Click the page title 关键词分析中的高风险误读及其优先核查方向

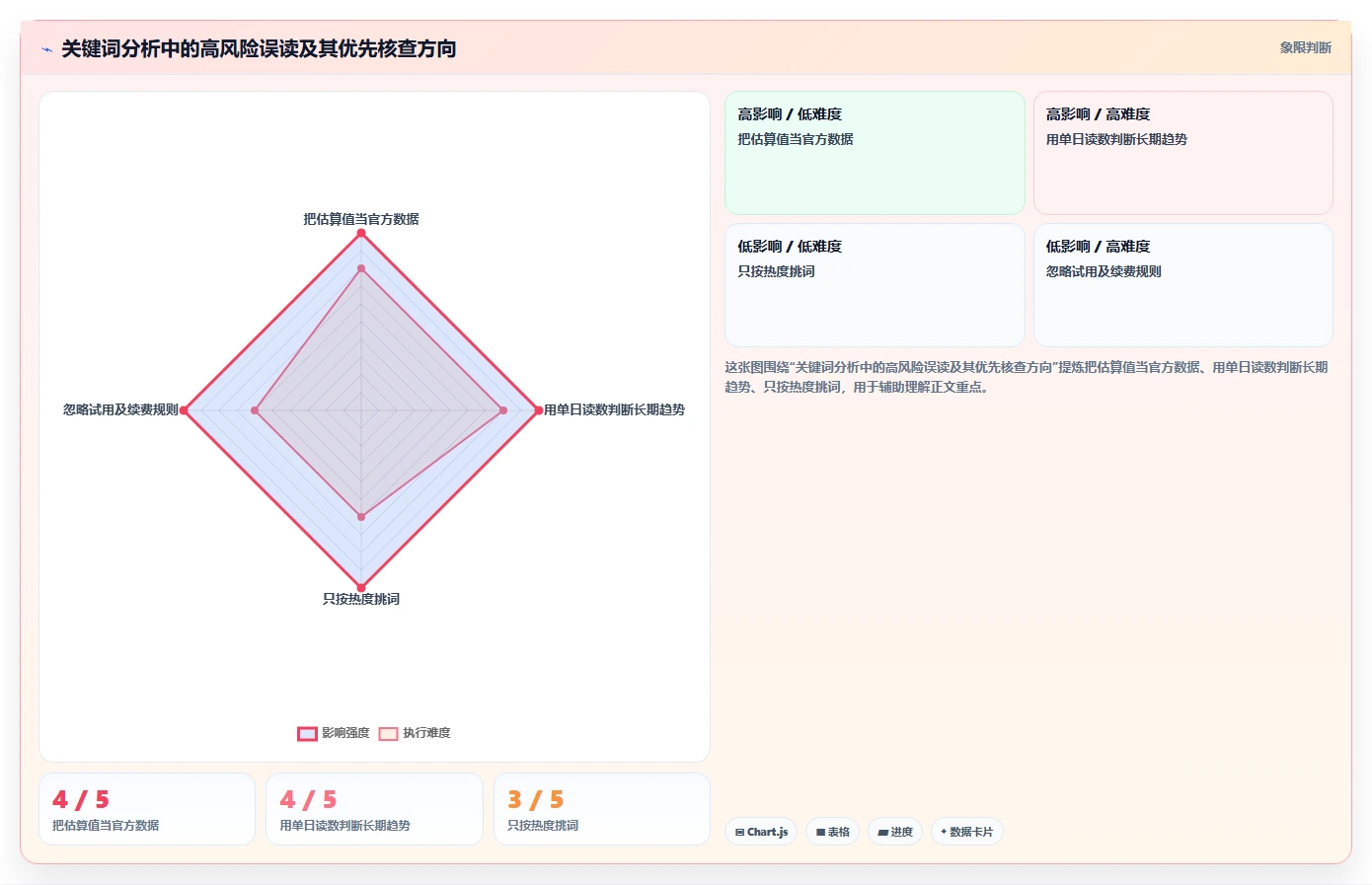point(259,48)
